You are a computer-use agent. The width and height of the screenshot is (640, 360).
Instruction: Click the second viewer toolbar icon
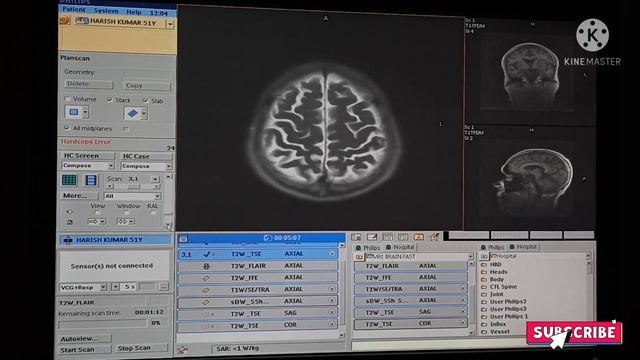372,237
